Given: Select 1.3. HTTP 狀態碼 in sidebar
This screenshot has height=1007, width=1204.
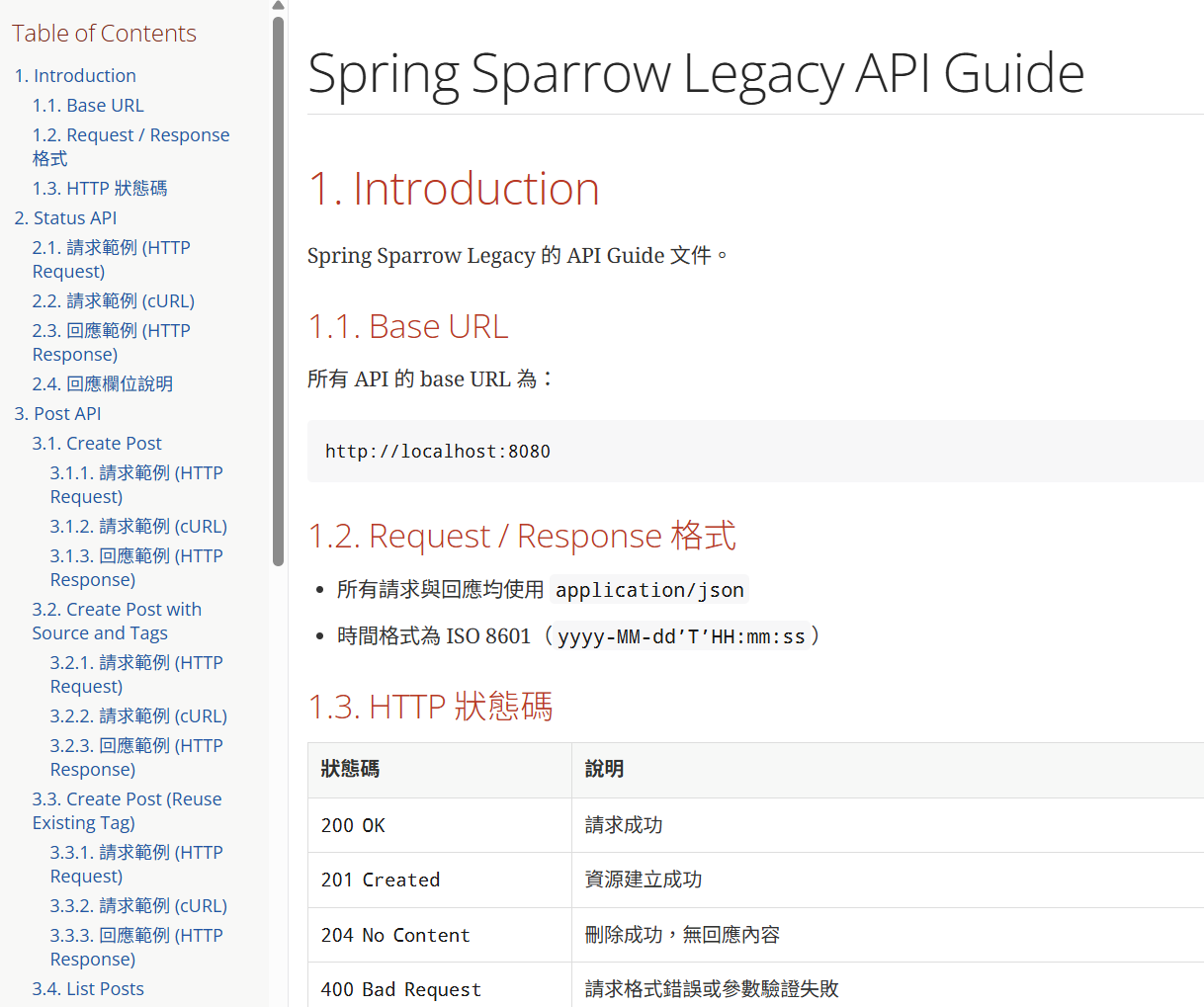Looking at the screenshot, I should tap(100, 189).
